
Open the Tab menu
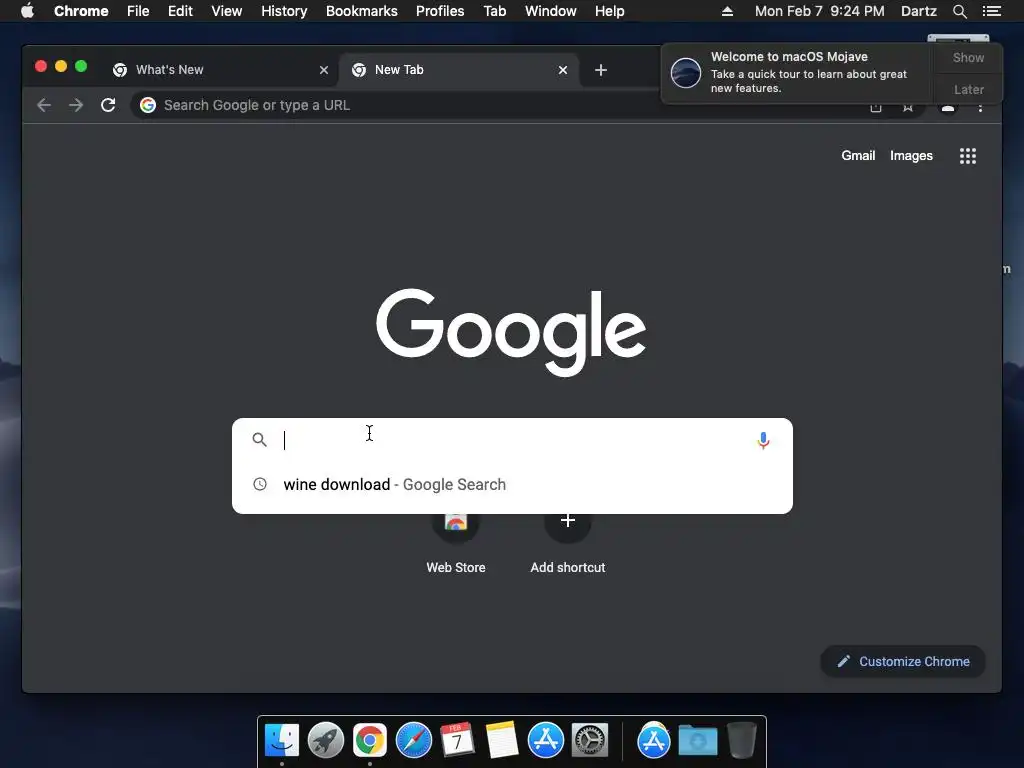click(x=494, y=11)
